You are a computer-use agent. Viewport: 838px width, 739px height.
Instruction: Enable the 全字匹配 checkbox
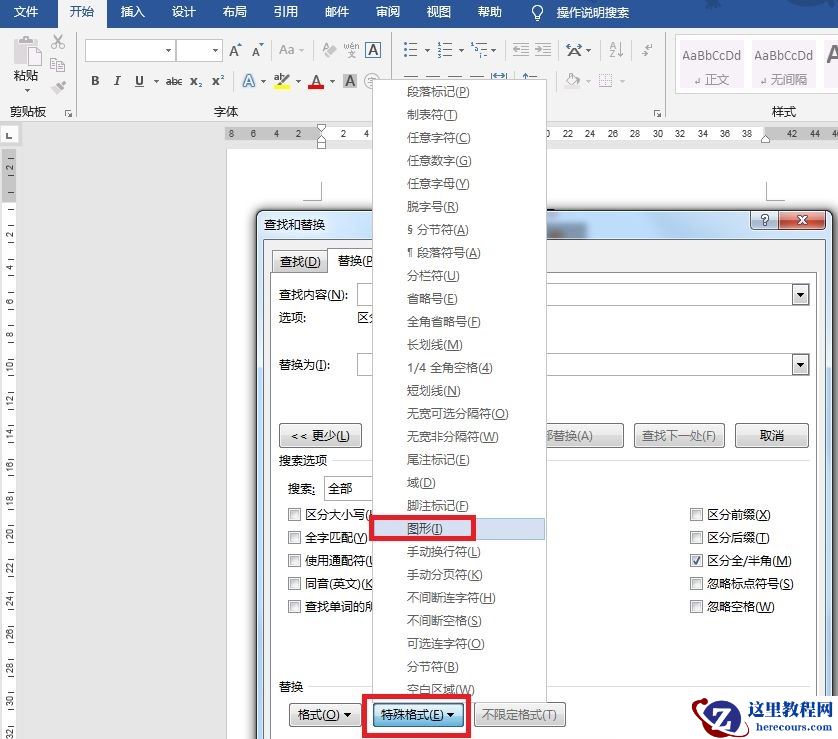point(294,537)
